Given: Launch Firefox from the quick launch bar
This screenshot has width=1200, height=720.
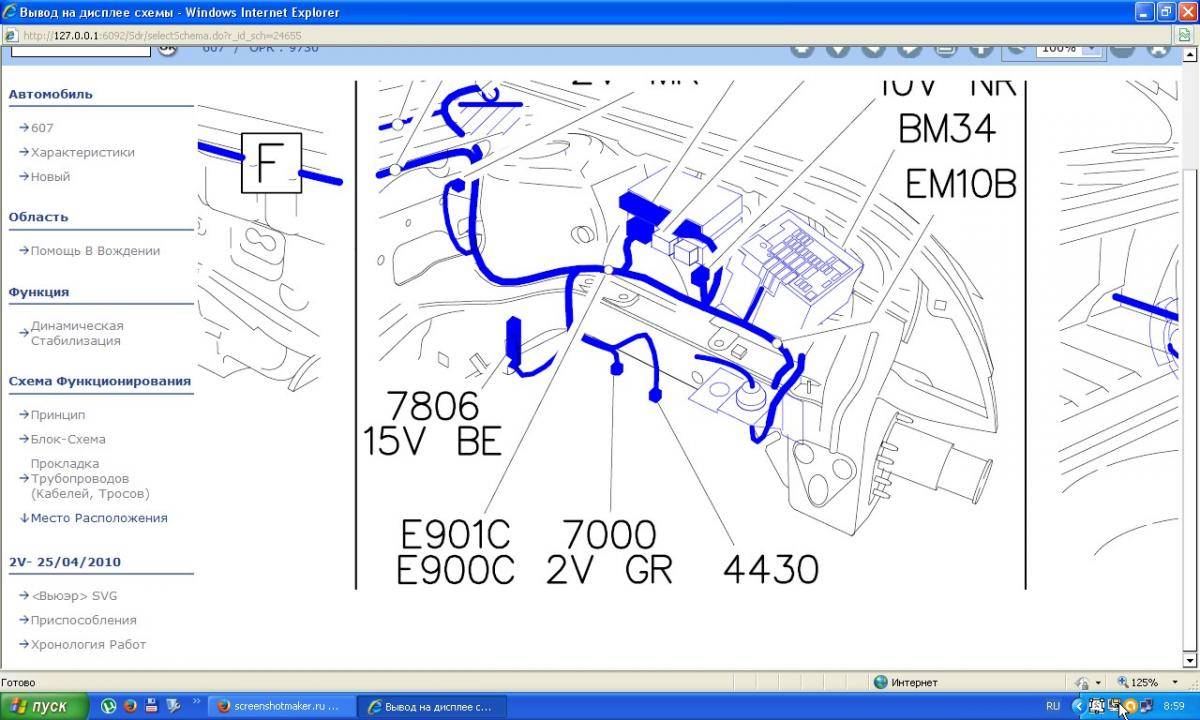Looking at the screenshot, I should [130, 706].
